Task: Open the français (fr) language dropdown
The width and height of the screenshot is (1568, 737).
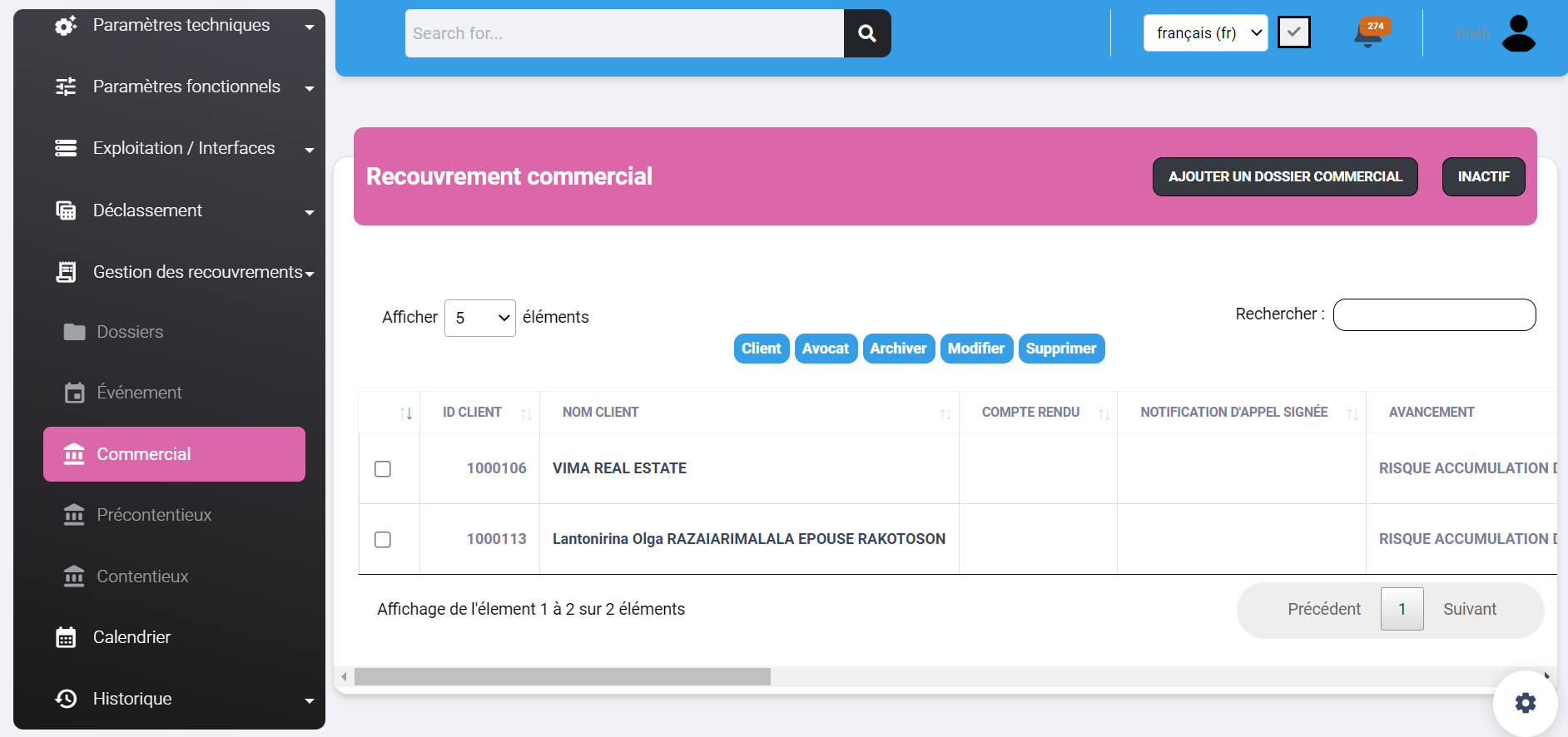Action: coord(1204,33)
